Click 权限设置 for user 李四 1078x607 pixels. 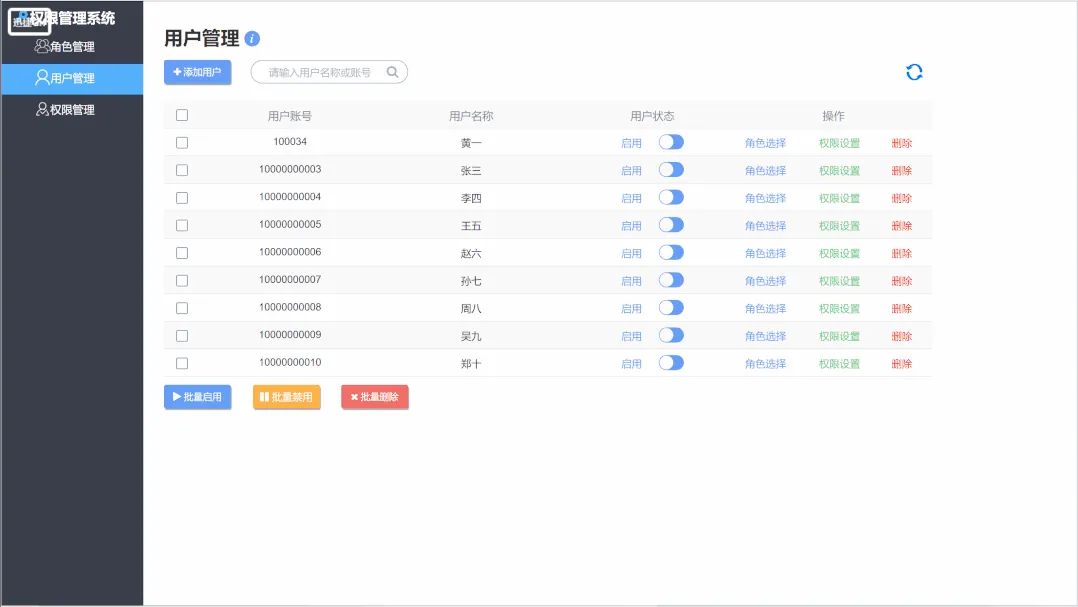tap(839, 198)
